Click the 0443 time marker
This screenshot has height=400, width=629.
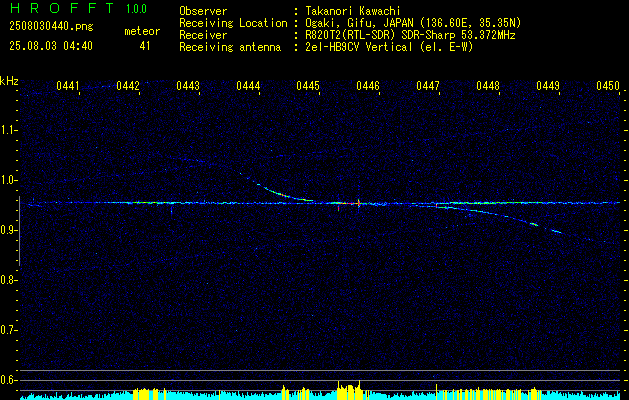point(188,85)
